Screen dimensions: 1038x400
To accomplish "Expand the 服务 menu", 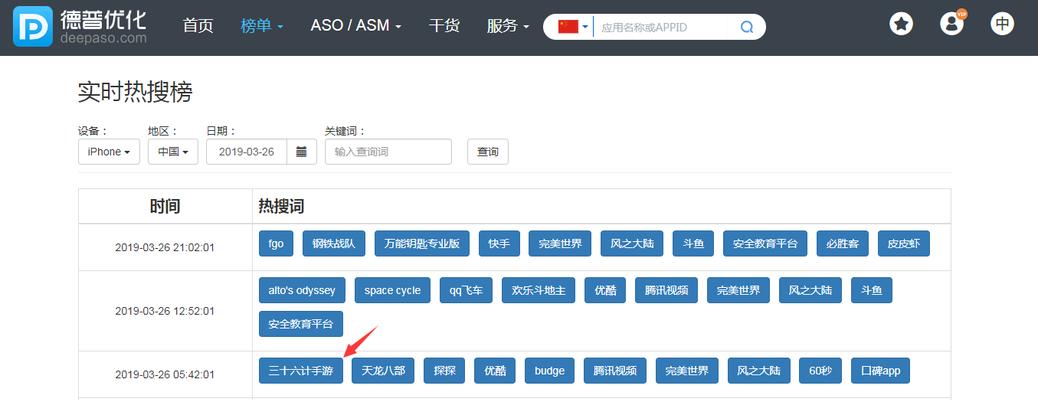I will pyautogui.click(x=508, y=26).
